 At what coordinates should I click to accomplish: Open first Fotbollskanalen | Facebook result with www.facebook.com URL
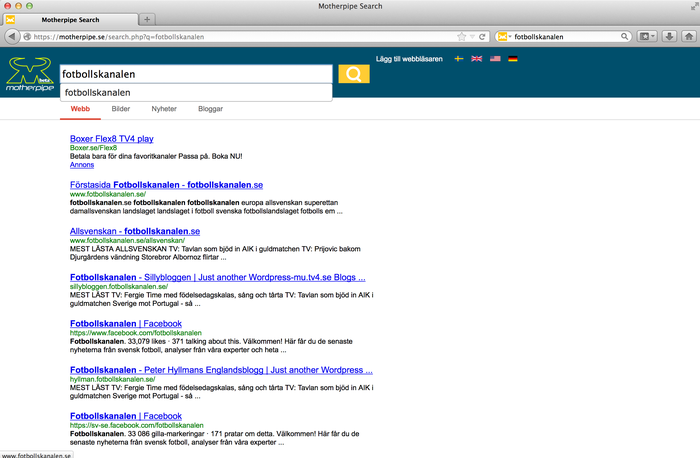[126, 324]
